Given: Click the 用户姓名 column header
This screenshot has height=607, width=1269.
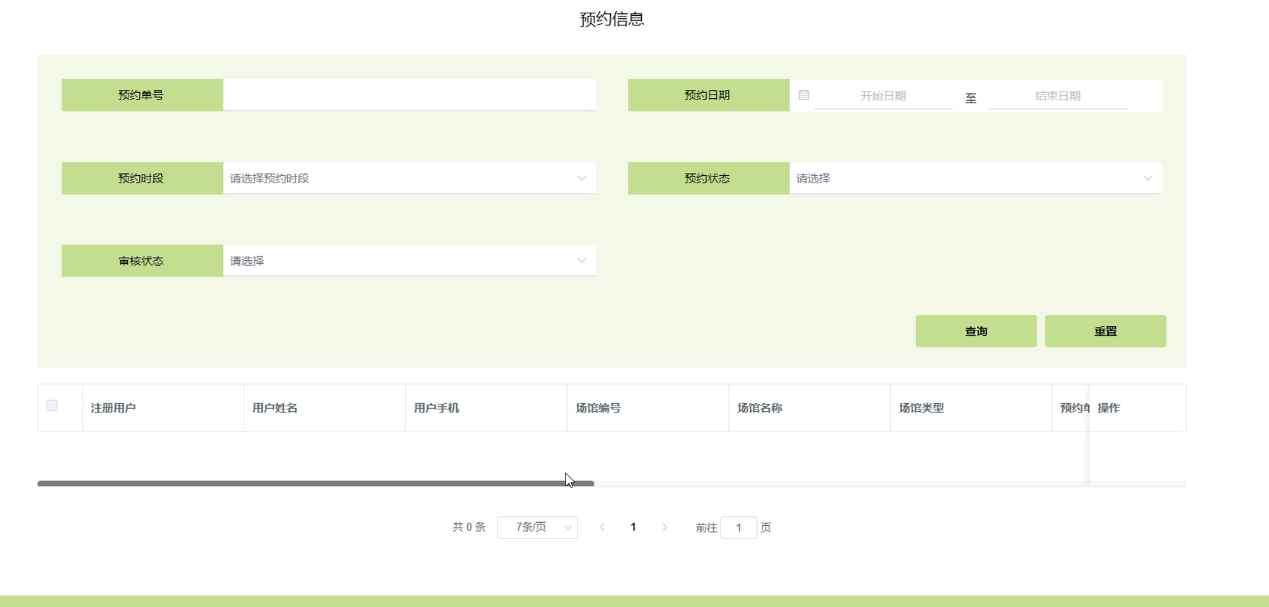Looking at the screenshot, I should [x=325, y=408].
